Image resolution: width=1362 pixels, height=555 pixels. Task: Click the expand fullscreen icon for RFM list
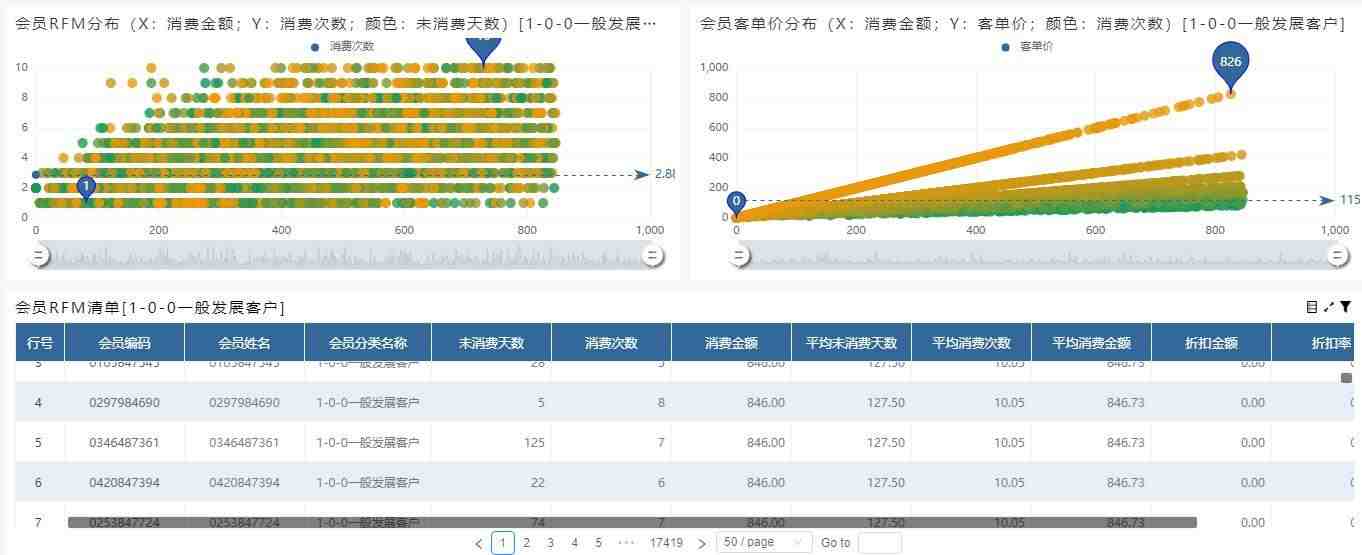(x=1329, y=307)
